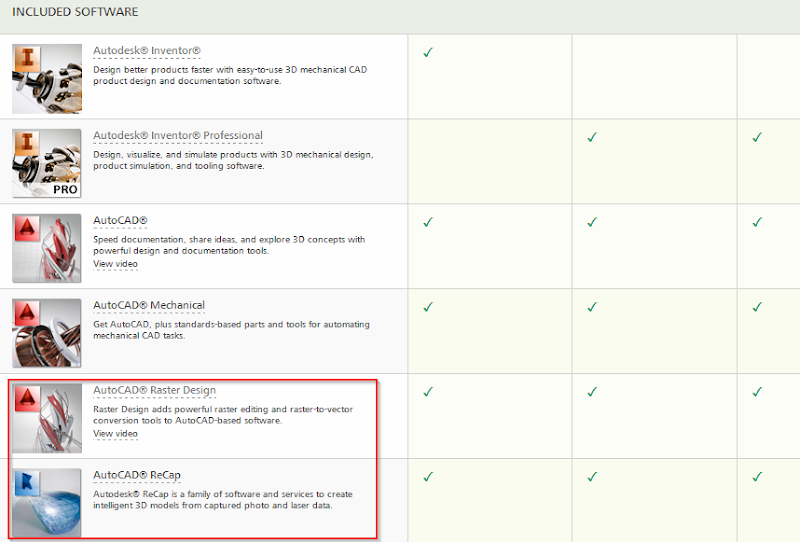This screenshot has height=542, width=800.
Task: Open the AutoCAD® product link
Action: [x=120, y=220]
